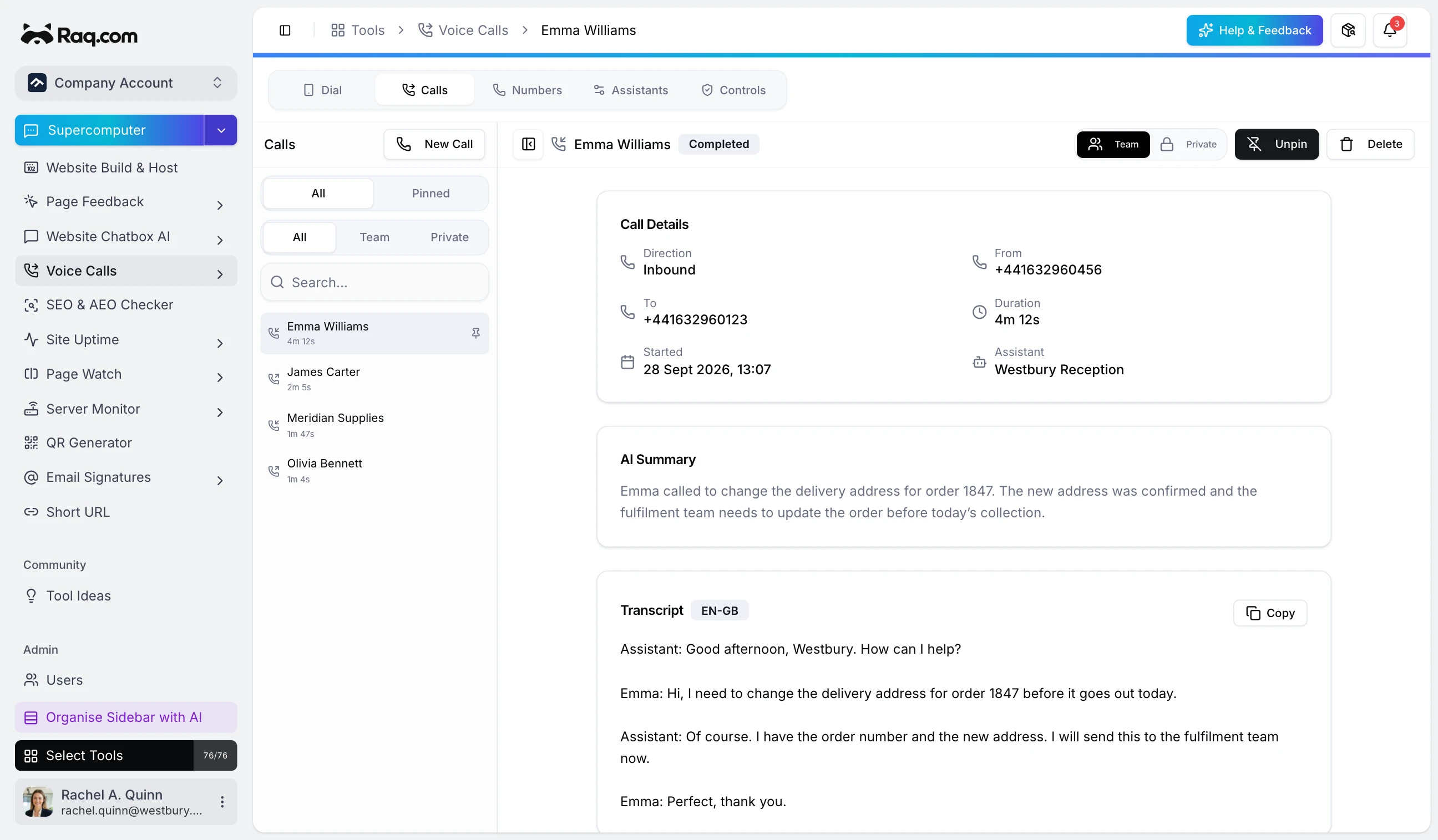Click the Raq.com logo
The width and height of the screenshot is (1438, 840).
tap(79, 35)
